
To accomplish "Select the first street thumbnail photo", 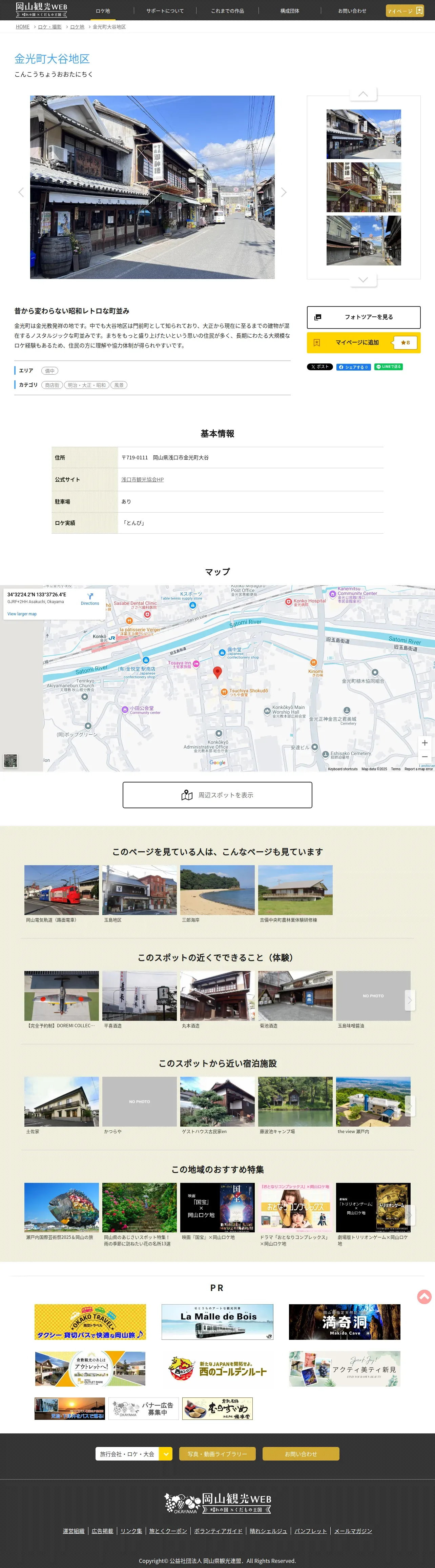I will tap(363, 134).
